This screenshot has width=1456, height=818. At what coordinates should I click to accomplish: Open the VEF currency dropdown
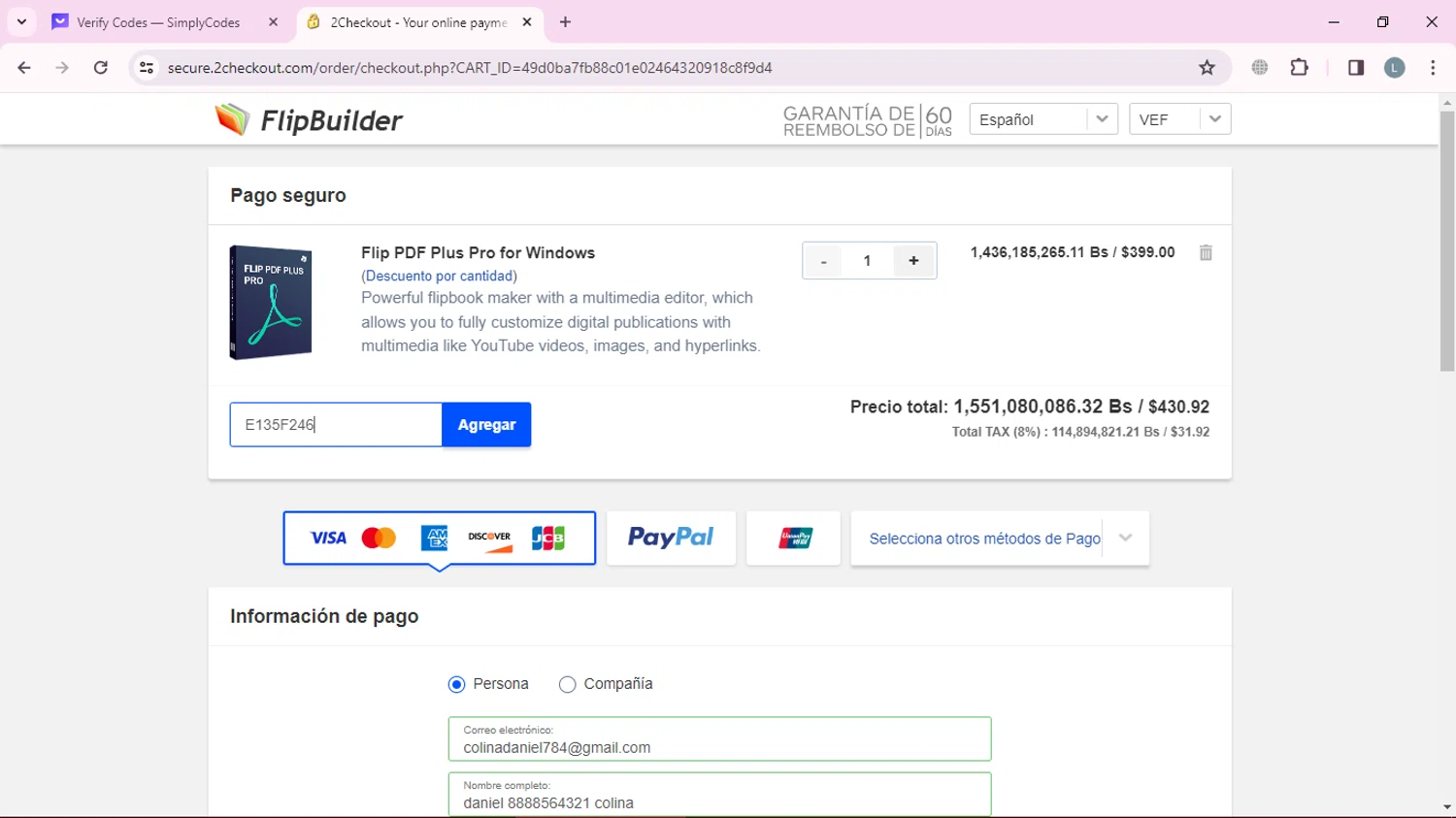1179,119
